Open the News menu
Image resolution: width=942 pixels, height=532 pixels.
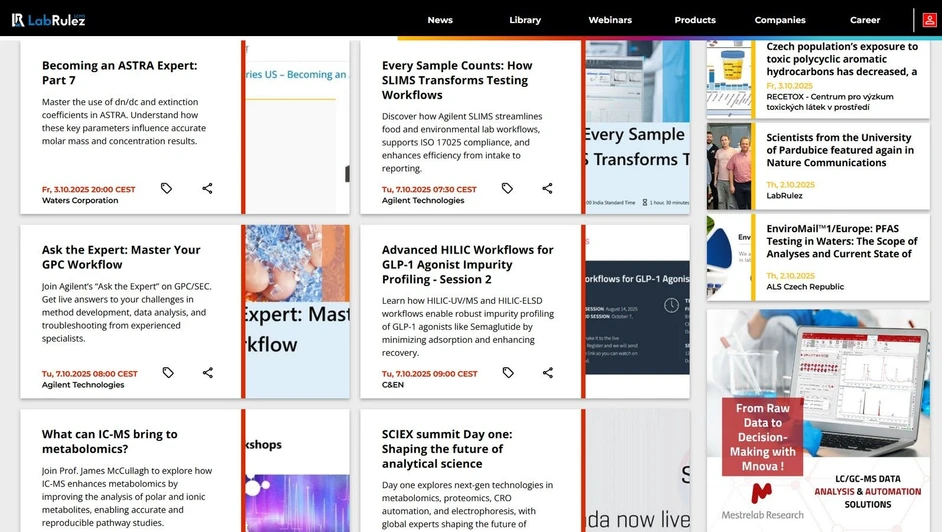pos(440,20)
